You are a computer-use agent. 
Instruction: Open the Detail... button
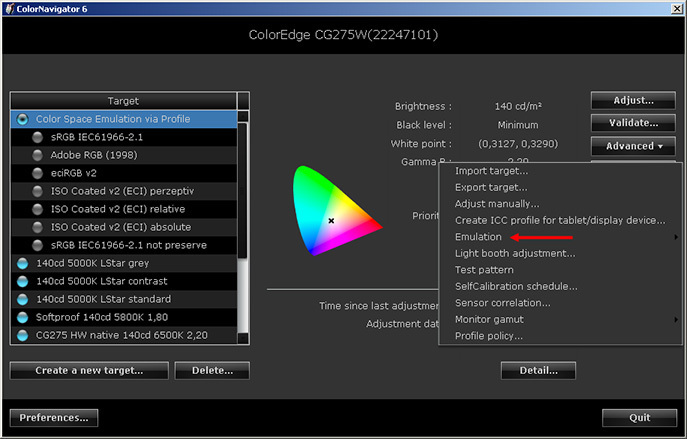click(538, 371)
